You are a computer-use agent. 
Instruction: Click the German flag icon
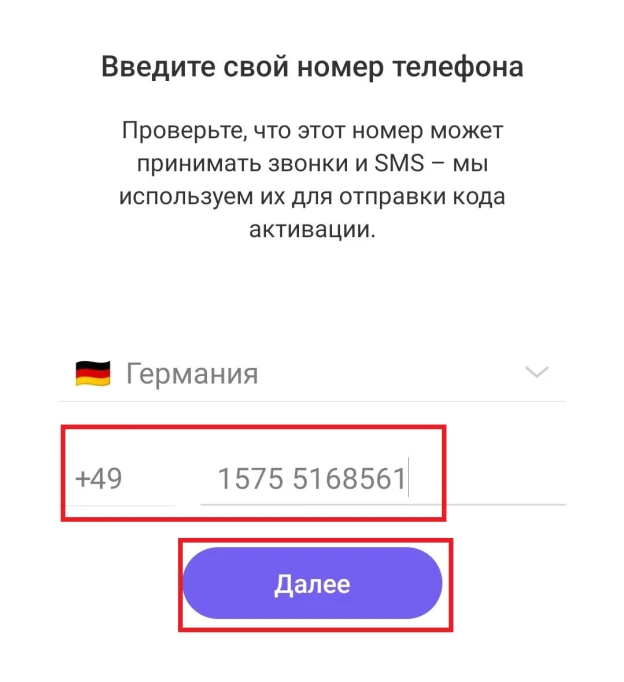93,373
